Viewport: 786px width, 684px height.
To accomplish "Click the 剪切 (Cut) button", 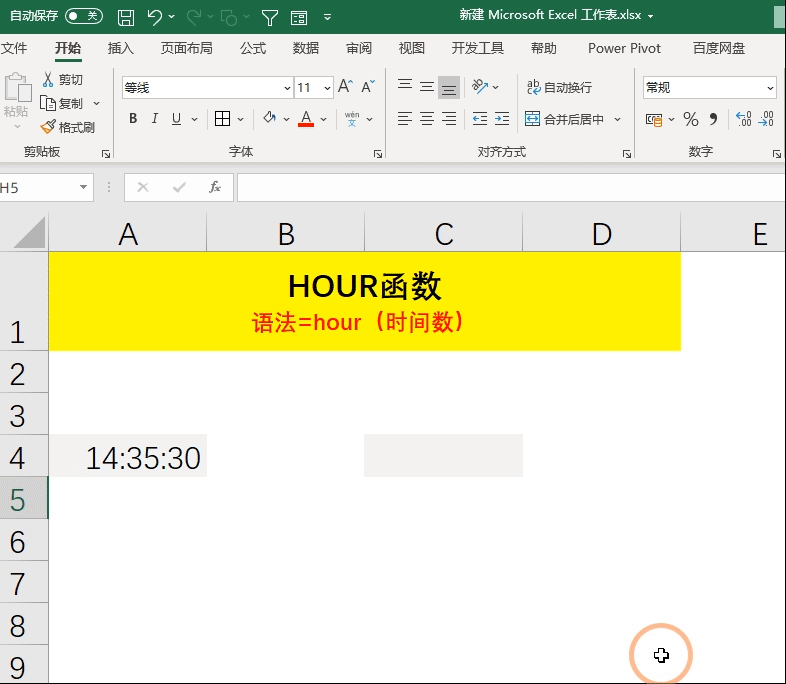I will click(63, 79).
